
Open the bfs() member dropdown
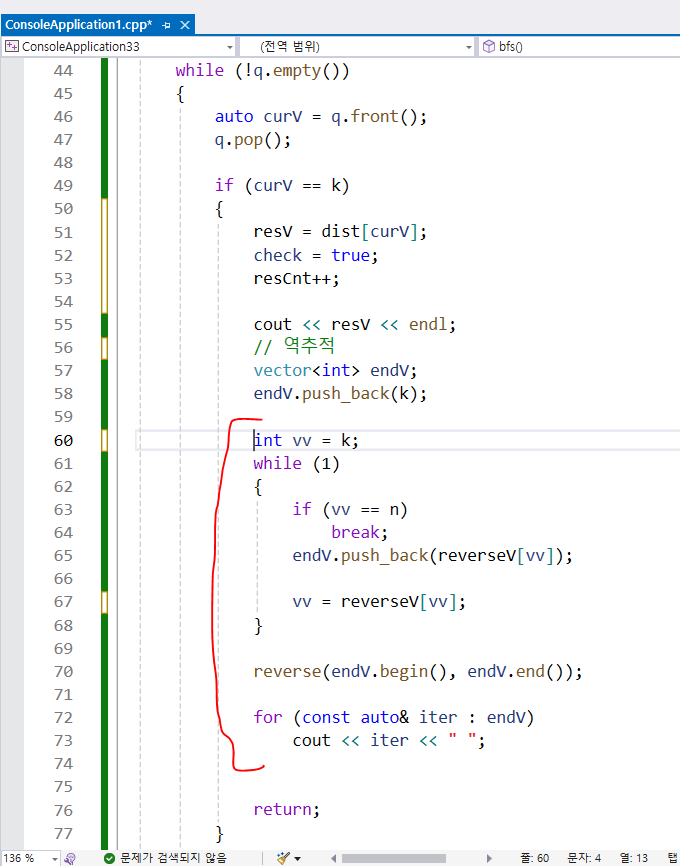click(x=579, y=46)
